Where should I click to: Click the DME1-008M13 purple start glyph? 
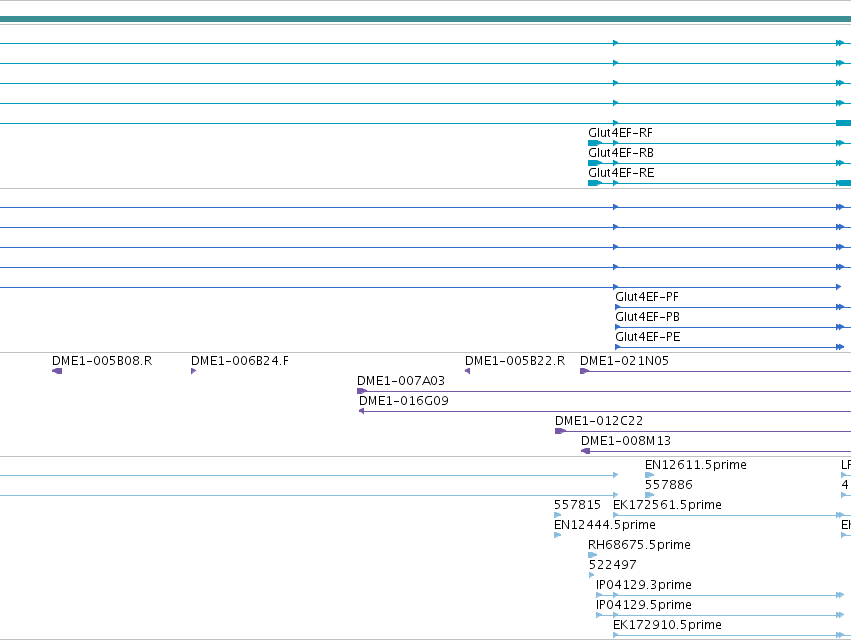(x=586, y=452)
